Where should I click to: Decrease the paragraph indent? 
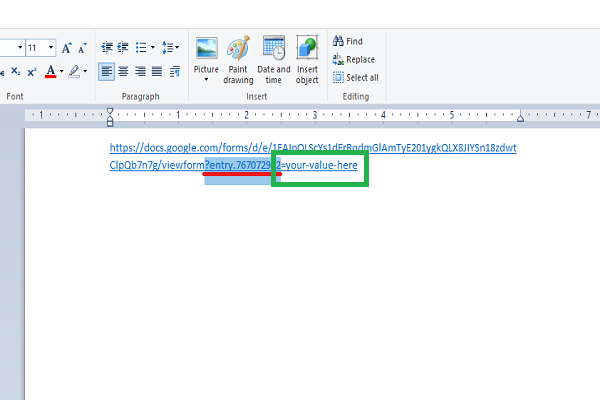tap(107, 47)
